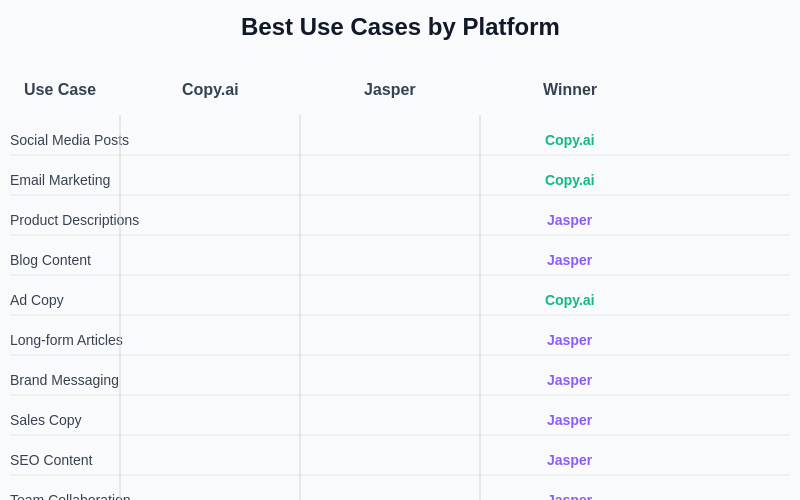Select the "Long-form Articles" row label
800x500 pixels.
pyautogui.click(x=66, y=340)
